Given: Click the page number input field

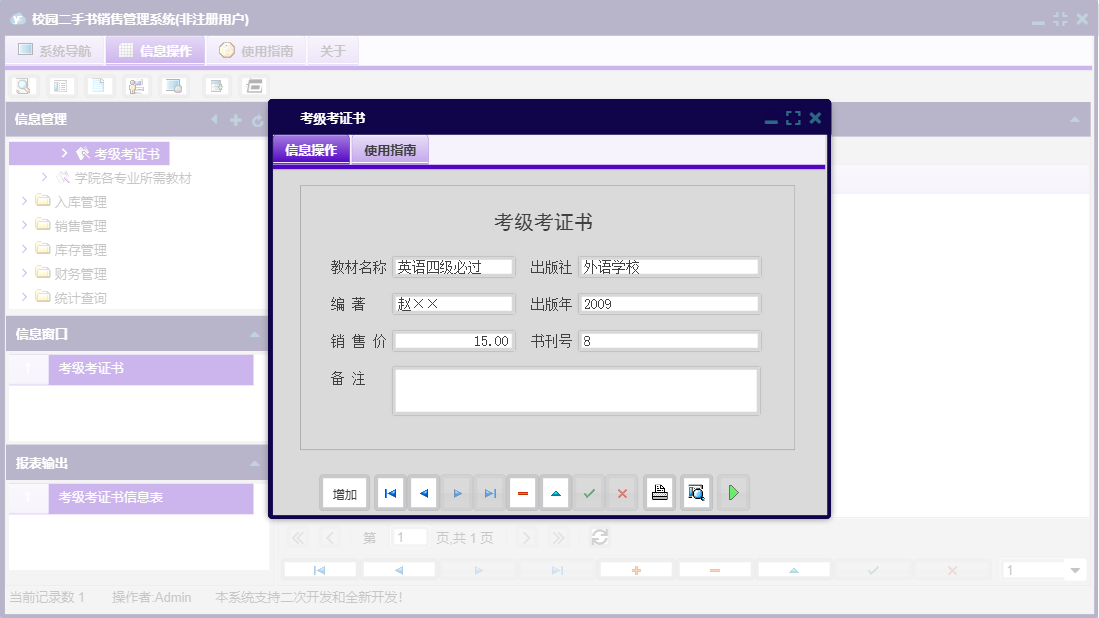Looking at the screenshot, I should click(409, 537).
